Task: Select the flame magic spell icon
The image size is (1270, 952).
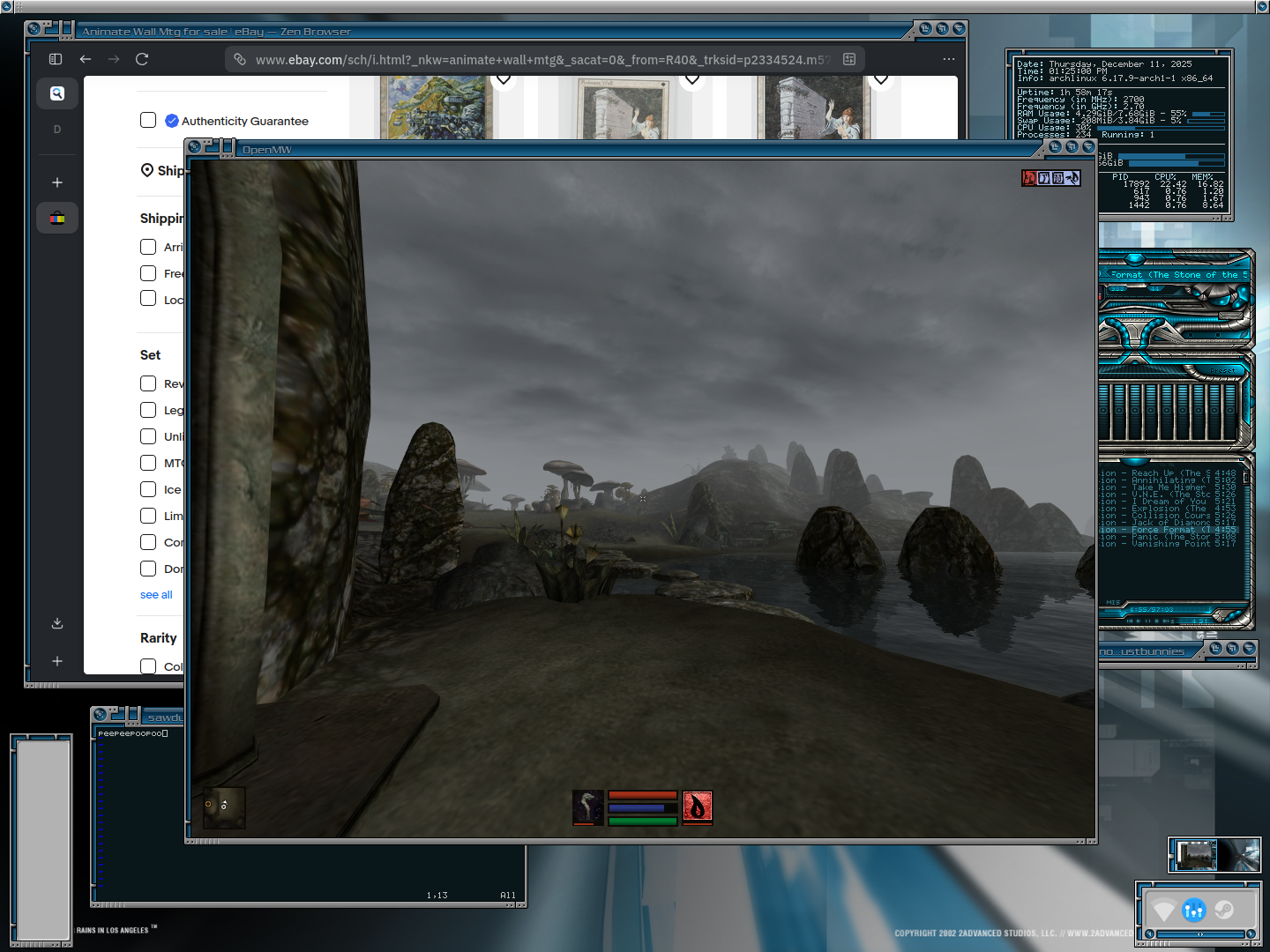Action: [697, 807]
